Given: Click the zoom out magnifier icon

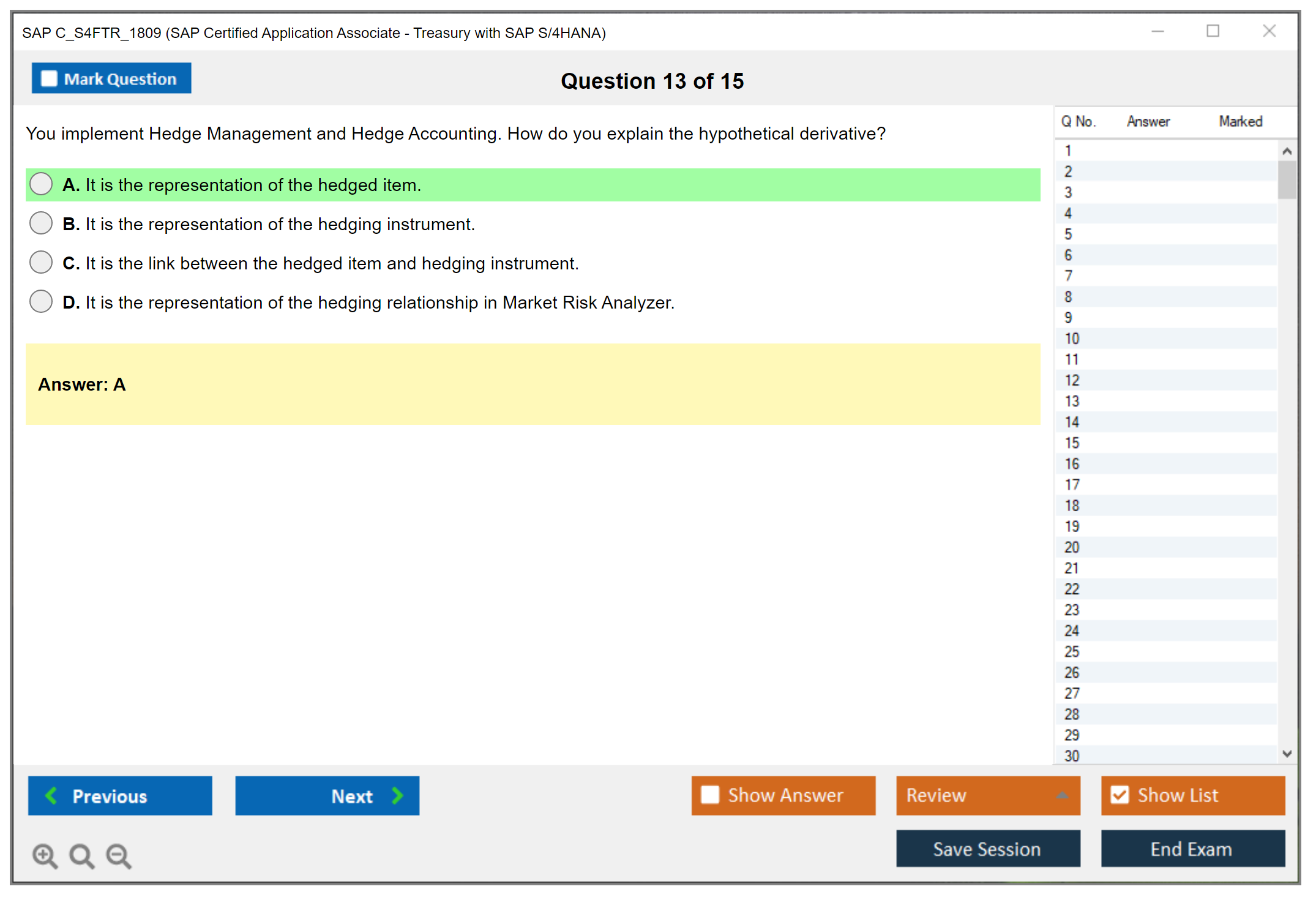Looking at the screenshot, I should (119, 855).
